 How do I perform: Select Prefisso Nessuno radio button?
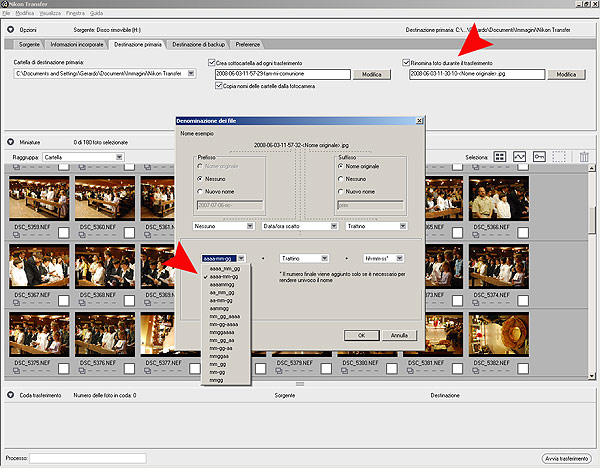pyautogui.click(x=200, y=179)
